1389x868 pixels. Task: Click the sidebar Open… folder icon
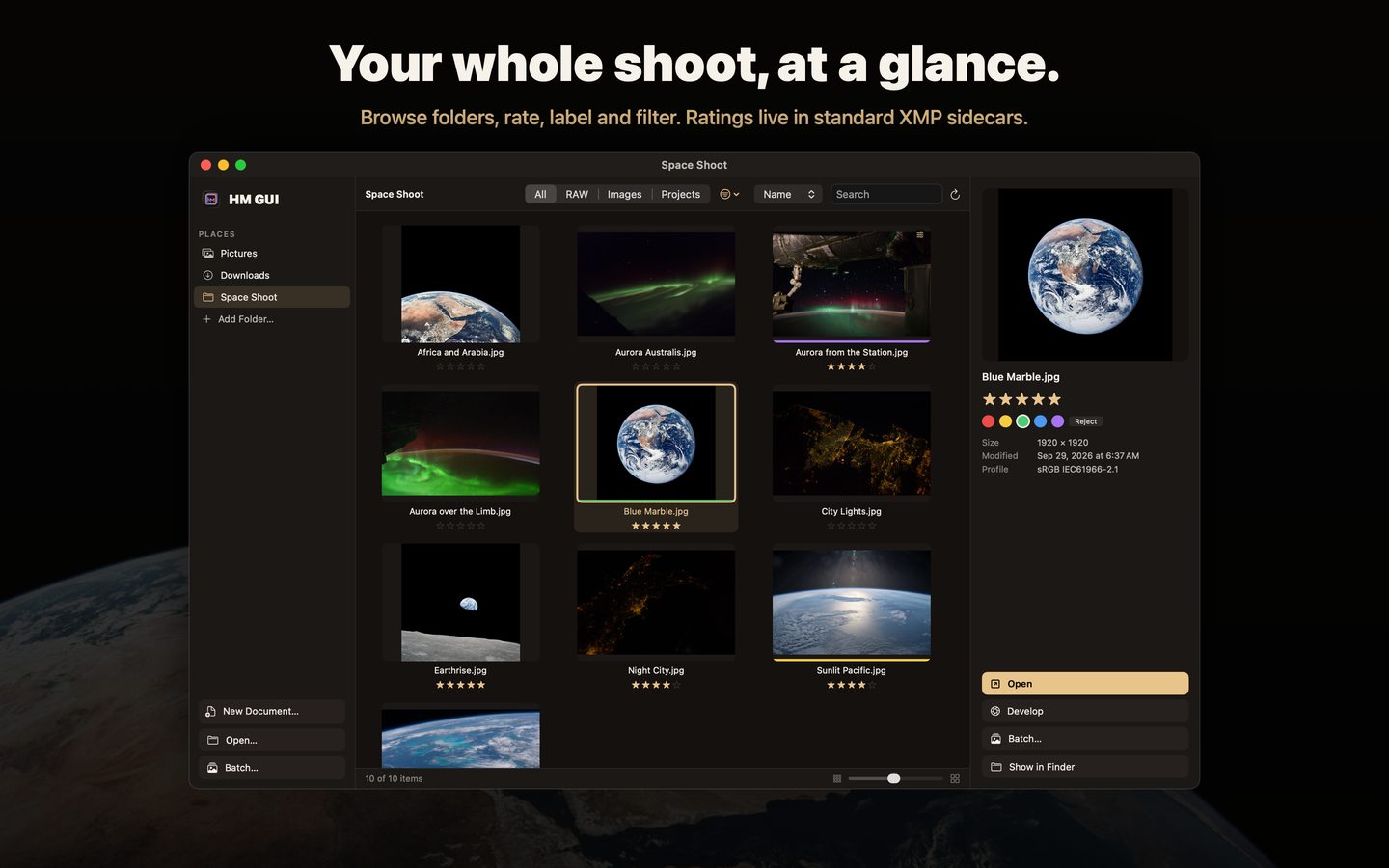[213, 740]
